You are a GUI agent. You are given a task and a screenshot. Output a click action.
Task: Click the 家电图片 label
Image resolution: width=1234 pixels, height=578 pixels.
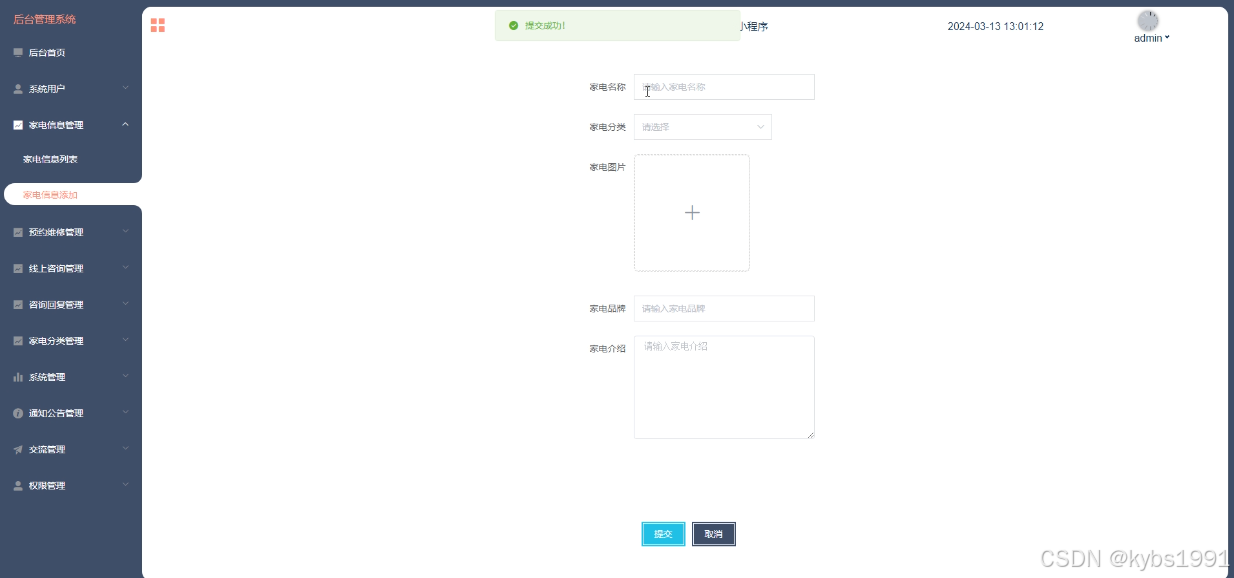point(607,167)
